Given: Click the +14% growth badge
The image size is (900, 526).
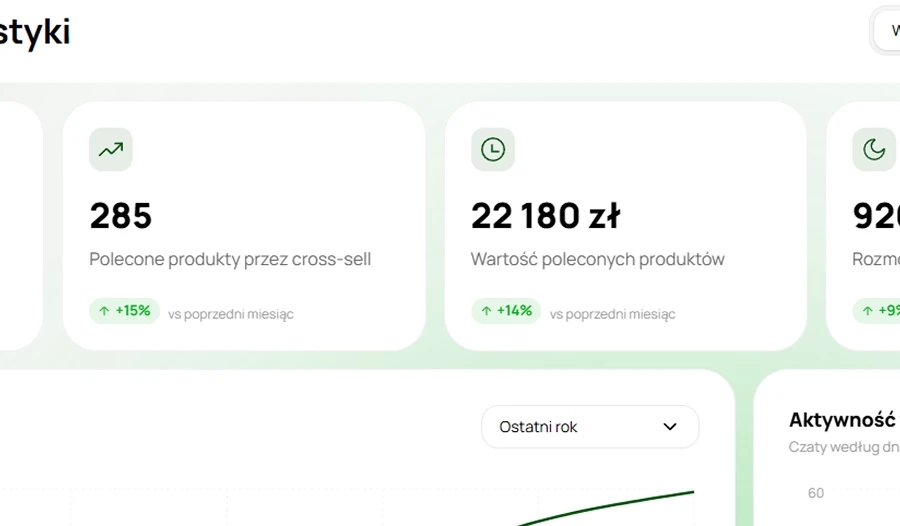Looking at the screenshot, I should [506, 311].
